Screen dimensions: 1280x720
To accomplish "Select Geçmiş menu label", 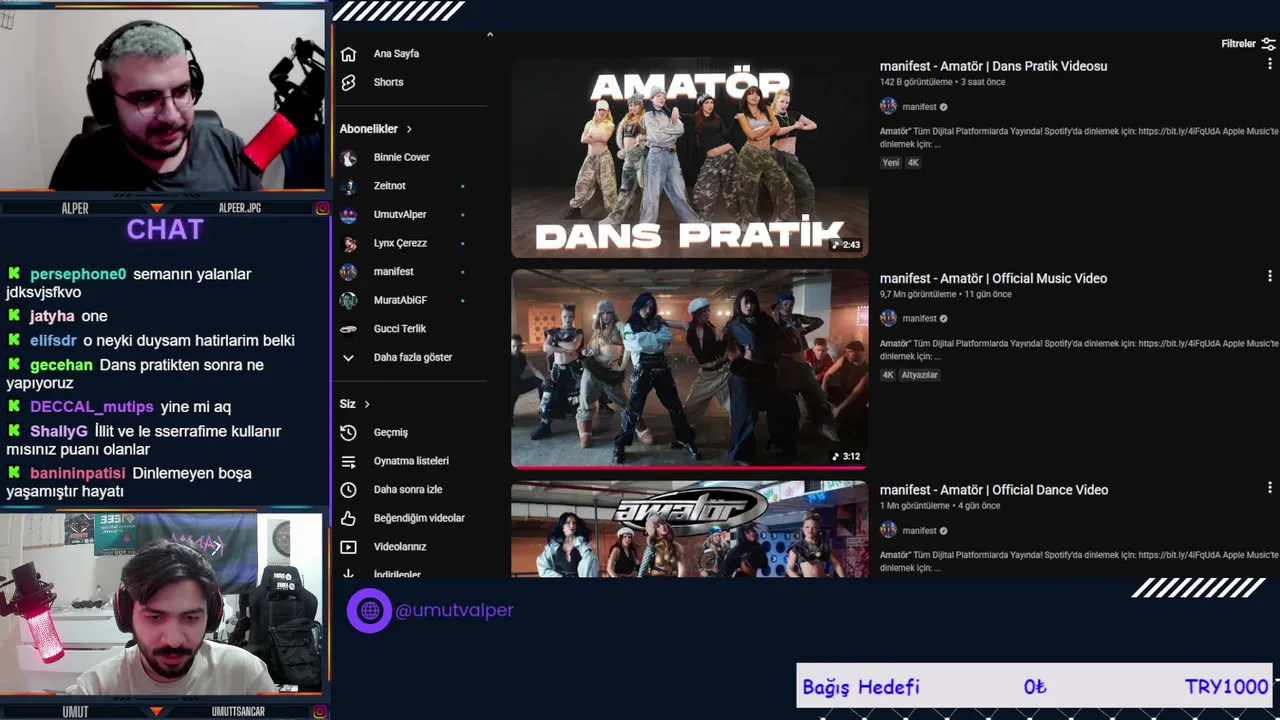I will pyautogui.click(x=391, y=432).
